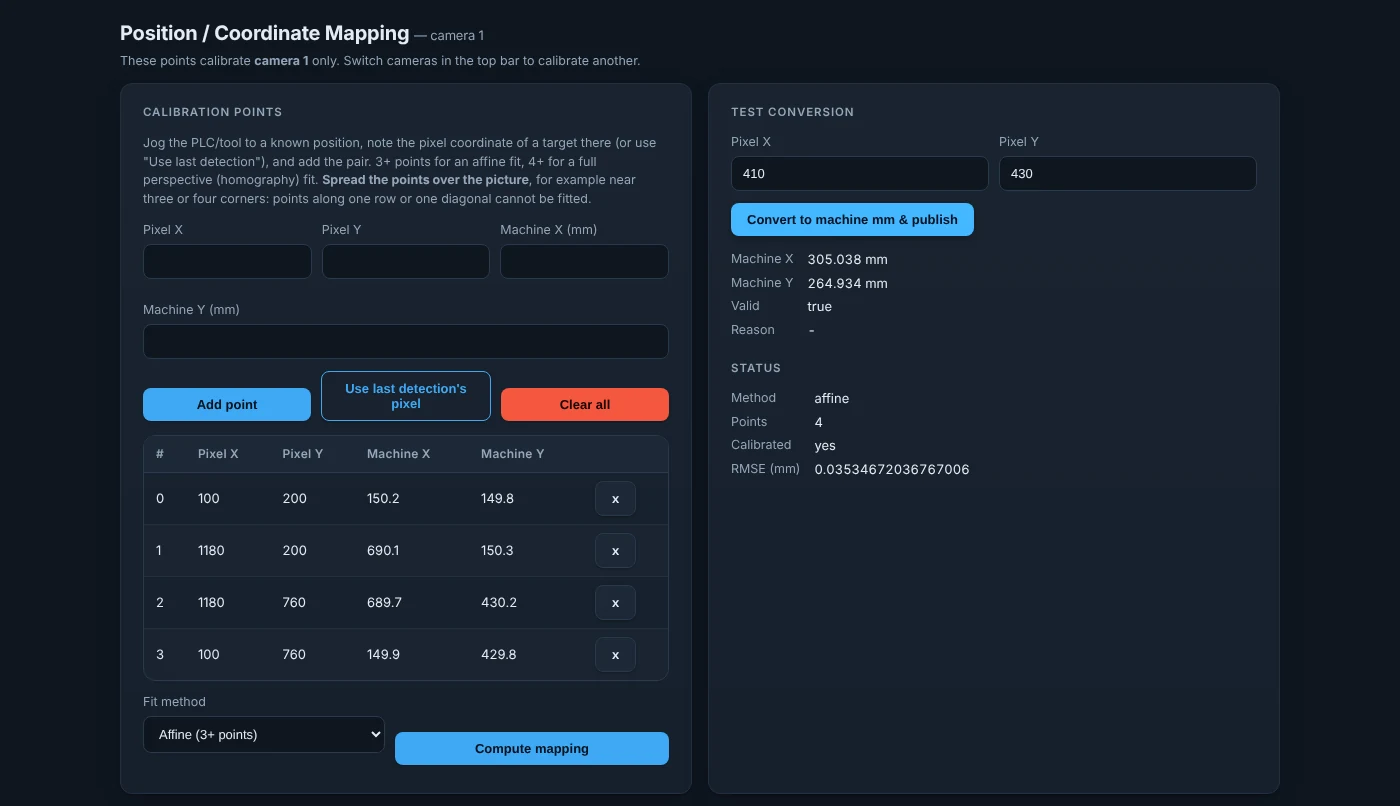Click the Pixel X calibration input field
Viewport: 1400px width, 806px height.
(227, 261)
